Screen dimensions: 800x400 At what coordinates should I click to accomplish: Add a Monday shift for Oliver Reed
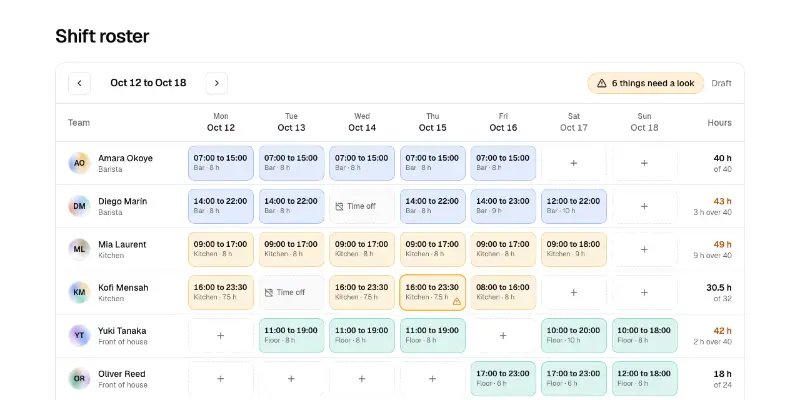tap(220, 379)
